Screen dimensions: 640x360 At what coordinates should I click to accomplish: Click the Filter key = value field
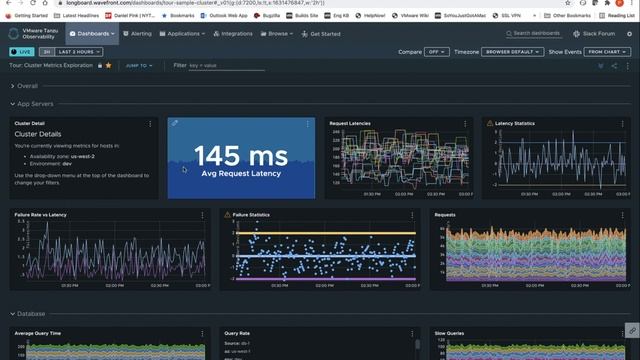pos(227,66)
